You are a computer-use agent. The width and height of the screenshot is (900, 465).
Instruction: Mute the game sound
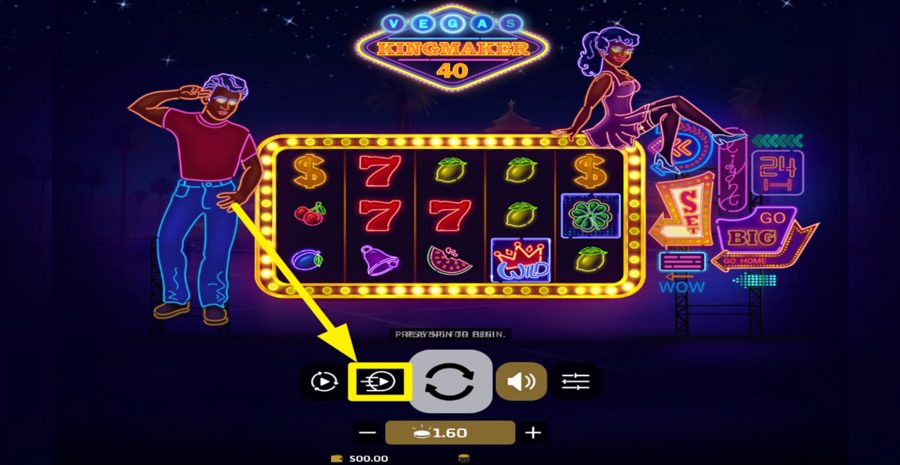point(521,381)
